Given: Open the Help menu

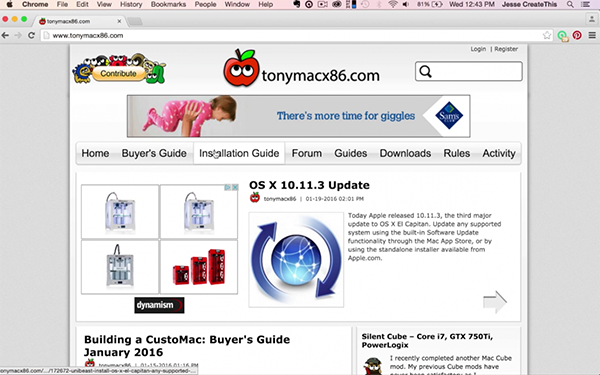Looking at the screenshot, I should point(265,5).
